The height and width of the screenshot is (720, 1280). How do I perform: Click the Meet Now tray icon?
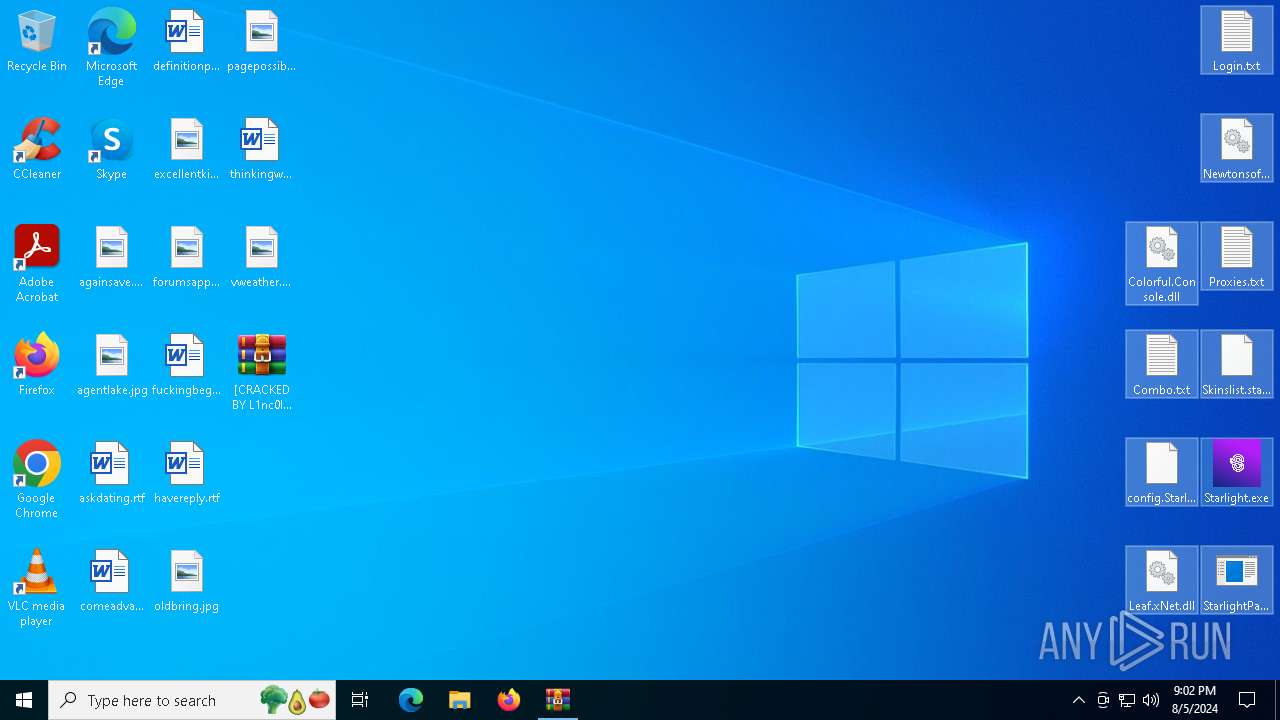[1103, 700]
